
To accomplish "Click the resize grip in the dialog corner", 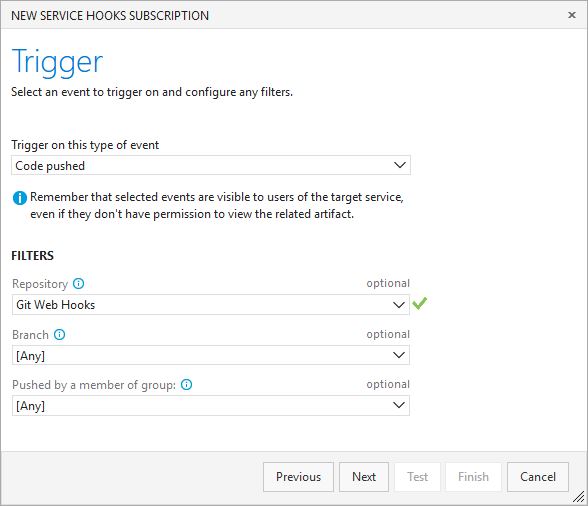I will (579, 497).
